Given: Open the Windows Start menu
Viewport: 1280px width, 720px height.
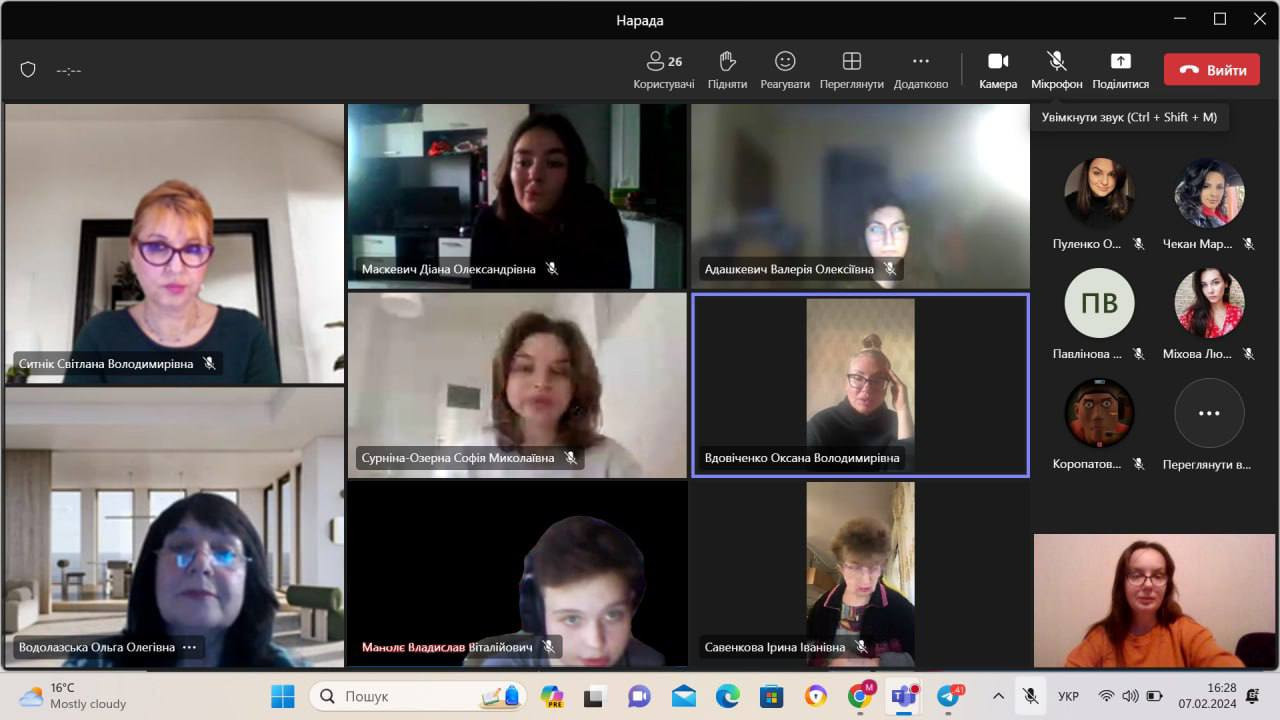Looking at the screenshot, I should 283,696.
